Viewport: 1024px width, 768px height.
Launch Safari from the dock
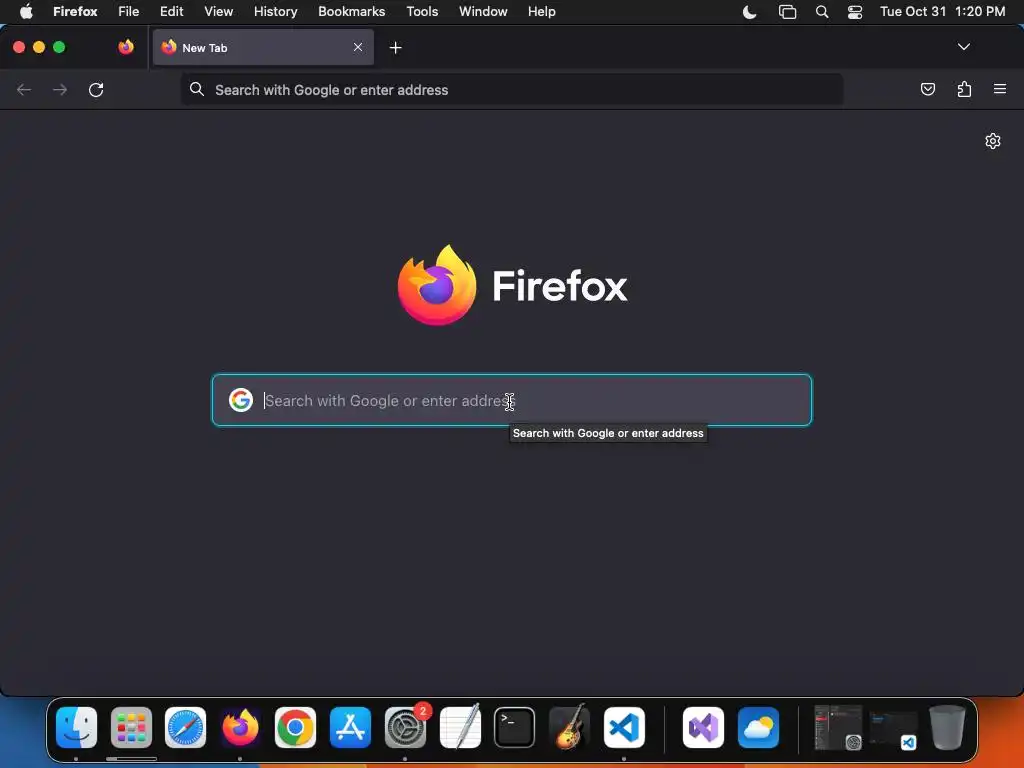click(x=185, y=727)
